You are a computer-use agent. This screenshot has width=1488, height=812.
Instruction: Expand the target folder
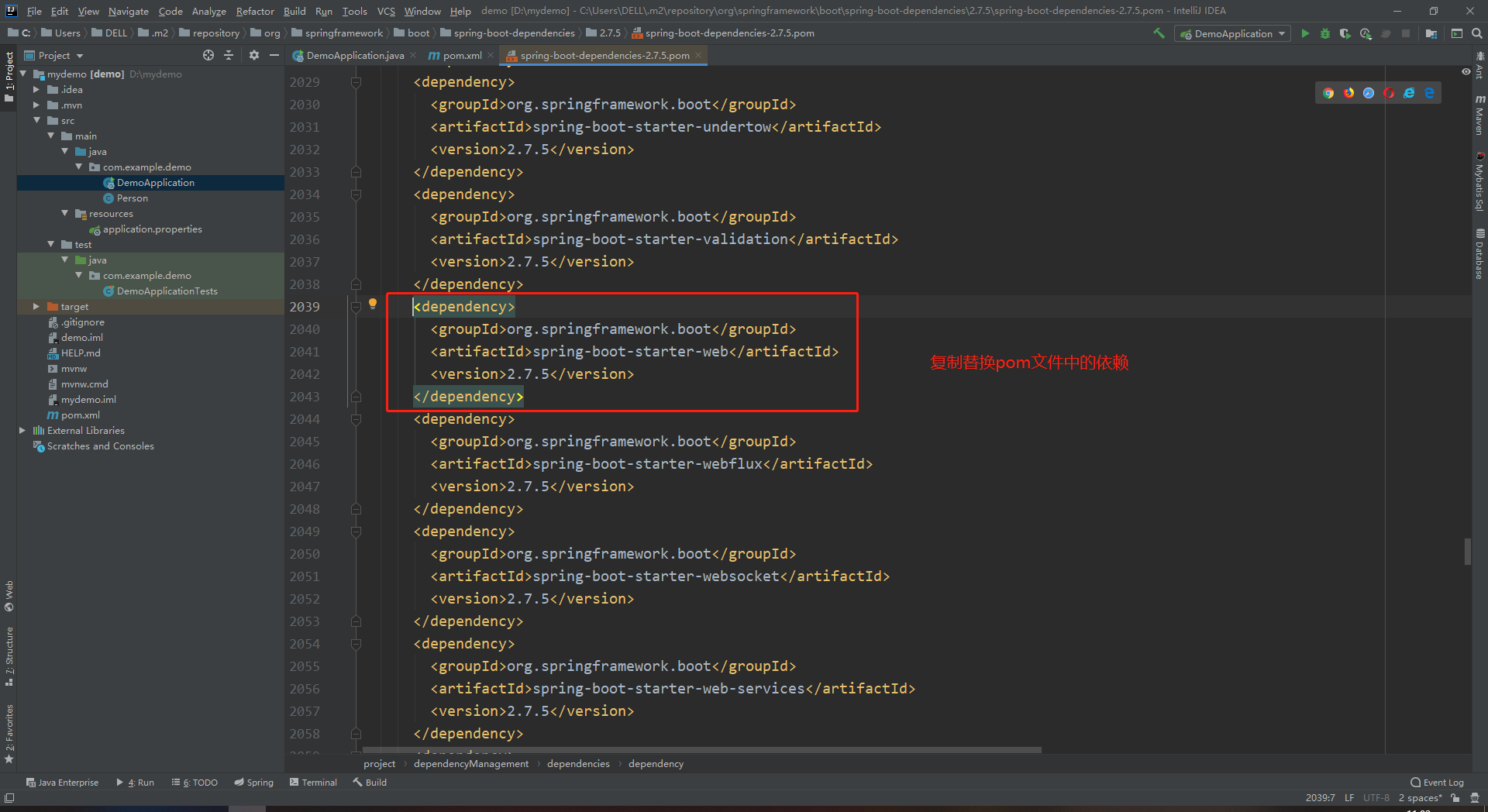click(36, 306)
